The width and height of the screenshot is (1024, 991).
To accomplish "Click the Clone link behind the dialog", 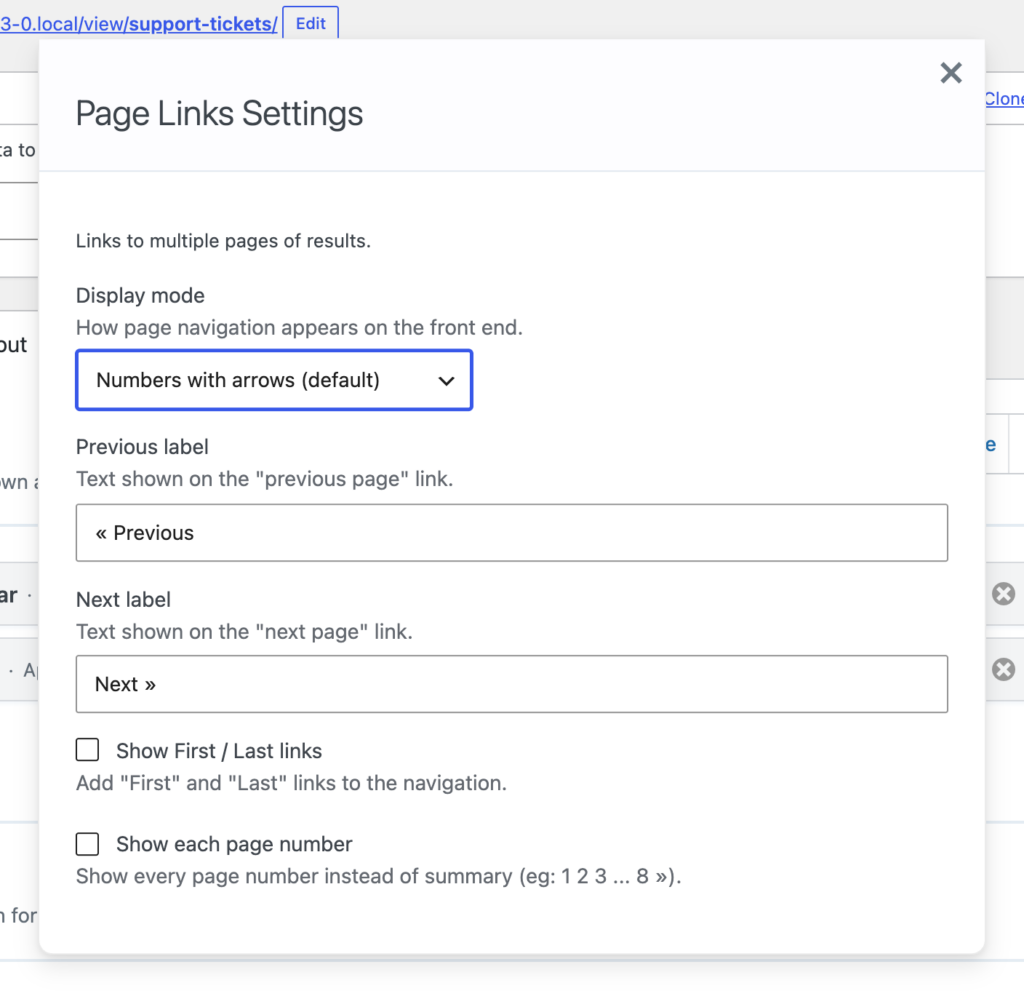I will pyautogui.click(x=1004, y=99).
